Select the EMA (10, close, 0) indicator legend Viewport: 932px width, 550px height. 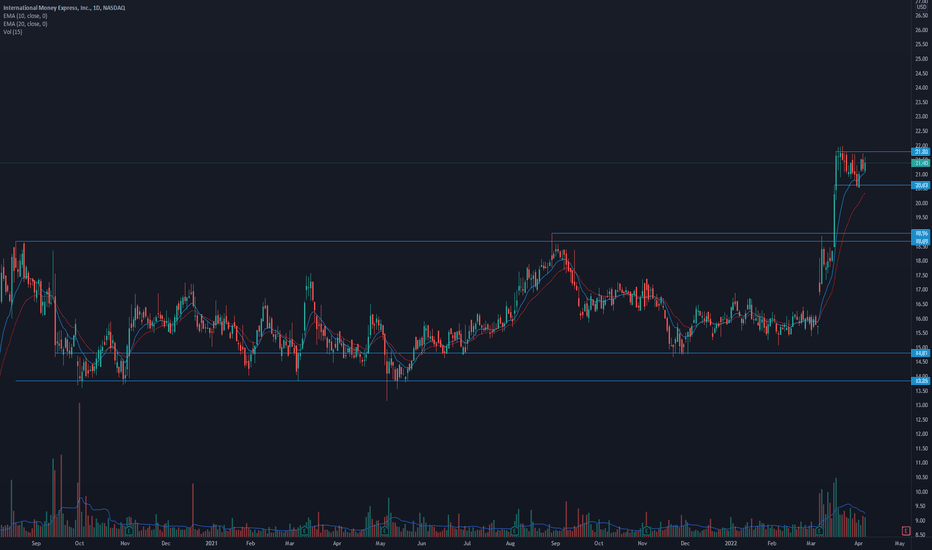click(25, 16)
